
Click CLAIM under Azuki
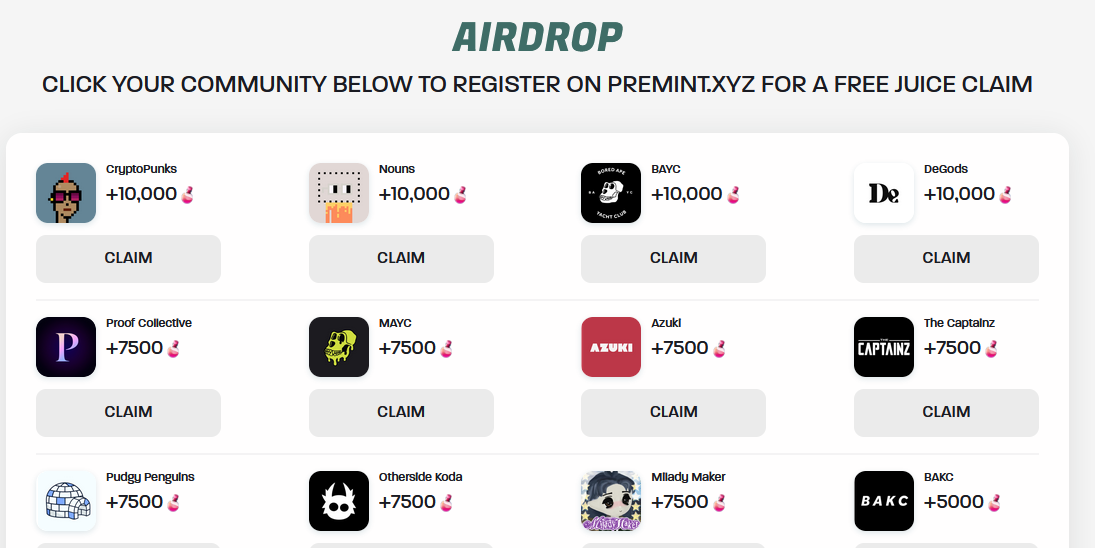[x=673, y=413]
